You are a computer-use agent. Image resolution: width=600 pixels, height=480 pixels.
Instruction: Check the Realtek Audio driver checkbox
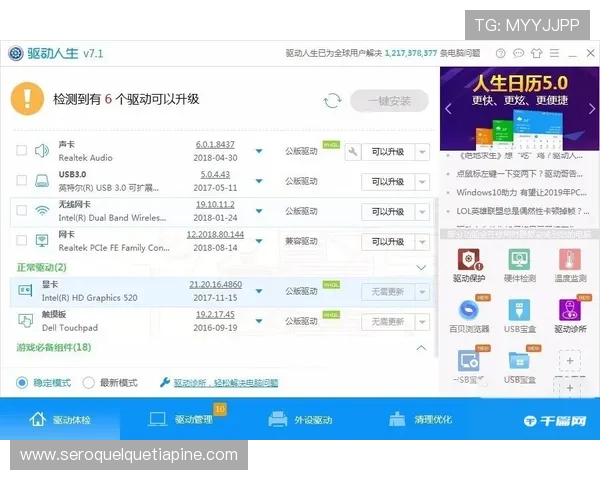[x=22, y=150]
